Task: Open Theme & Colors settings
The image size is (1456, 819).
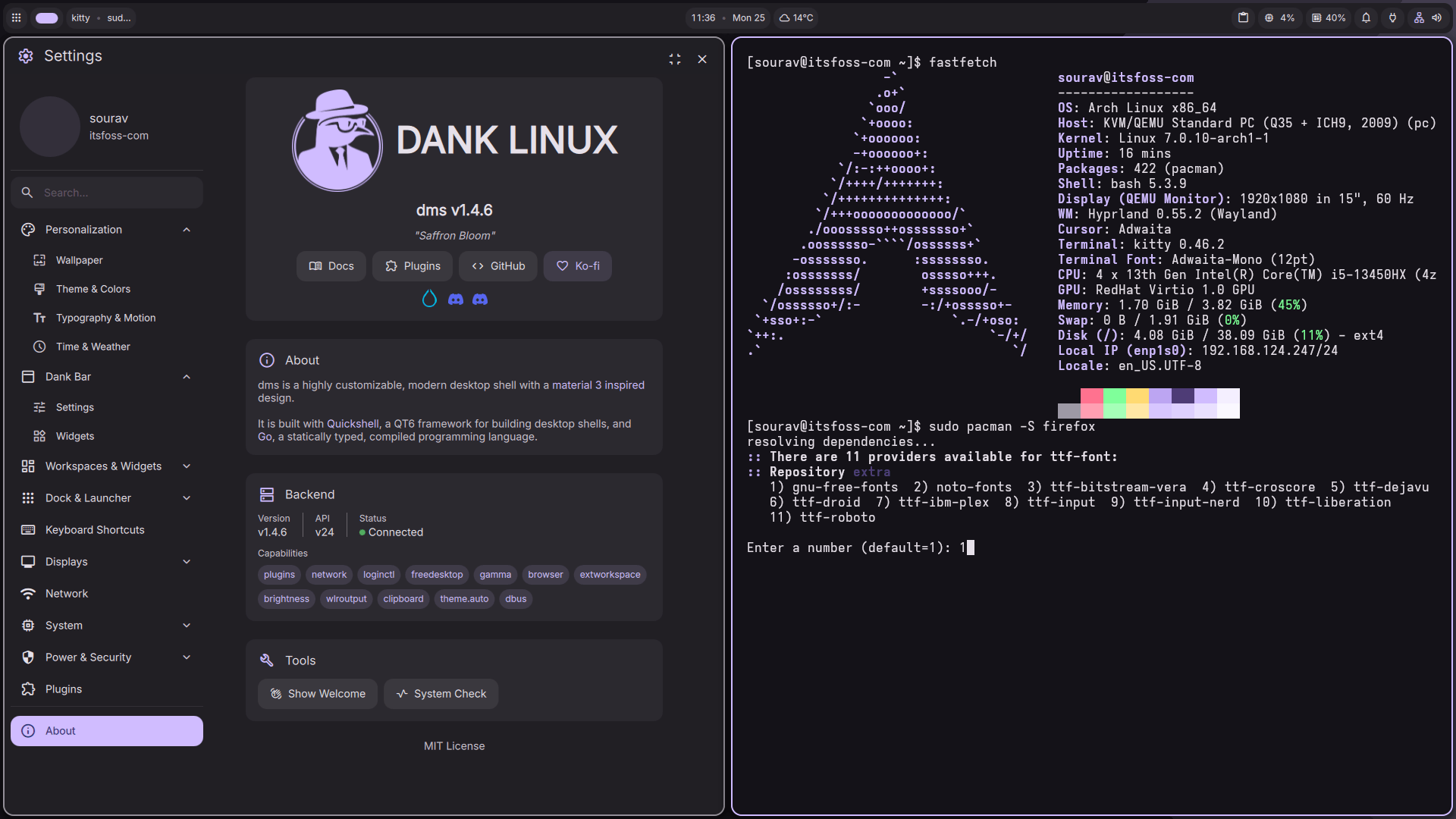Action: click(x=107, y=289)
